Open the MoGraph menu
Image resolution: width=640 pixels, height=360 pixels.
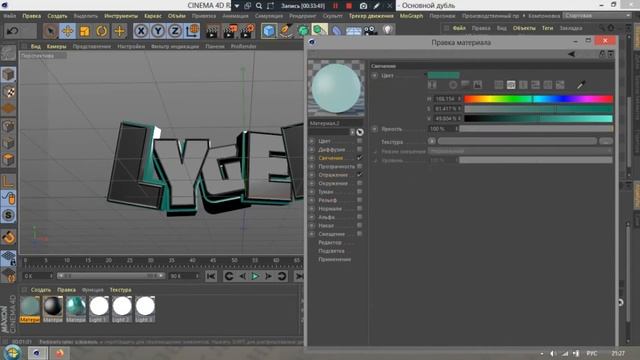[411, 16]
